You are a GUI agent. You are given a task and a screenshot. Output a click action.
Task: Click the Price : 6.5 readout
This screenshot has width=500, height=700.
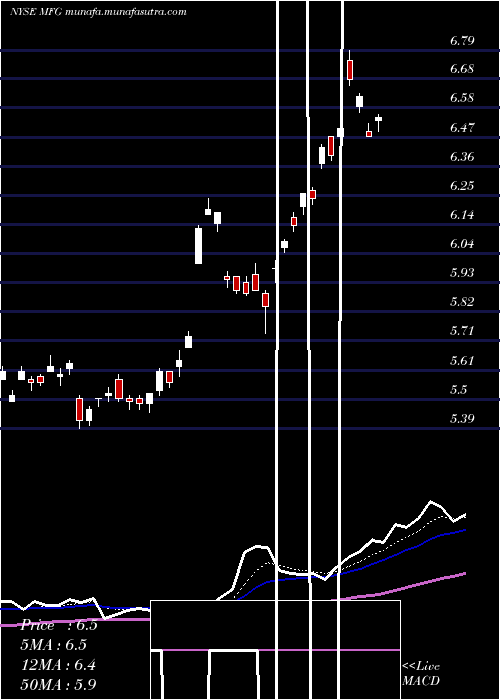pyautogui.click(x=59, y=625)
